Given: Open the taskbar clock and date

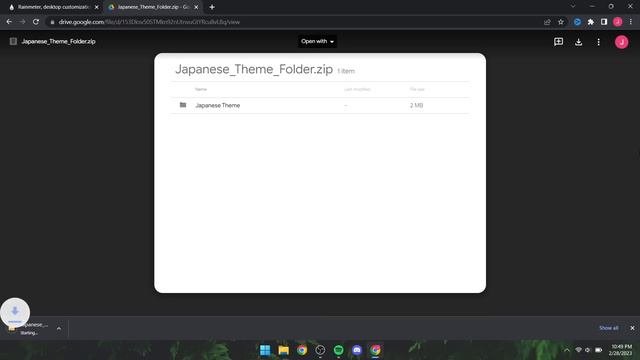Looking at the screenshot, I should (x=620, y=350).
